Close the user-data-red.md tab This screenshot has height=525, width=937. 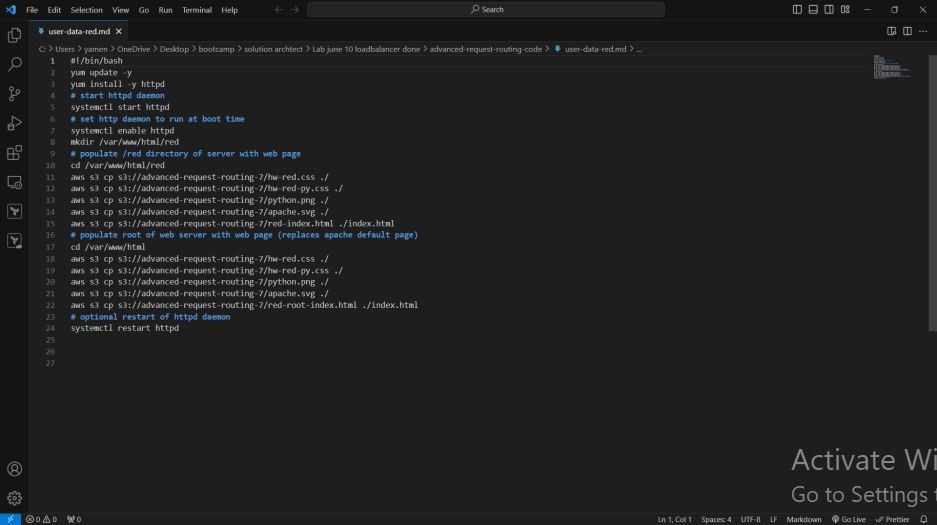[118, 31]
